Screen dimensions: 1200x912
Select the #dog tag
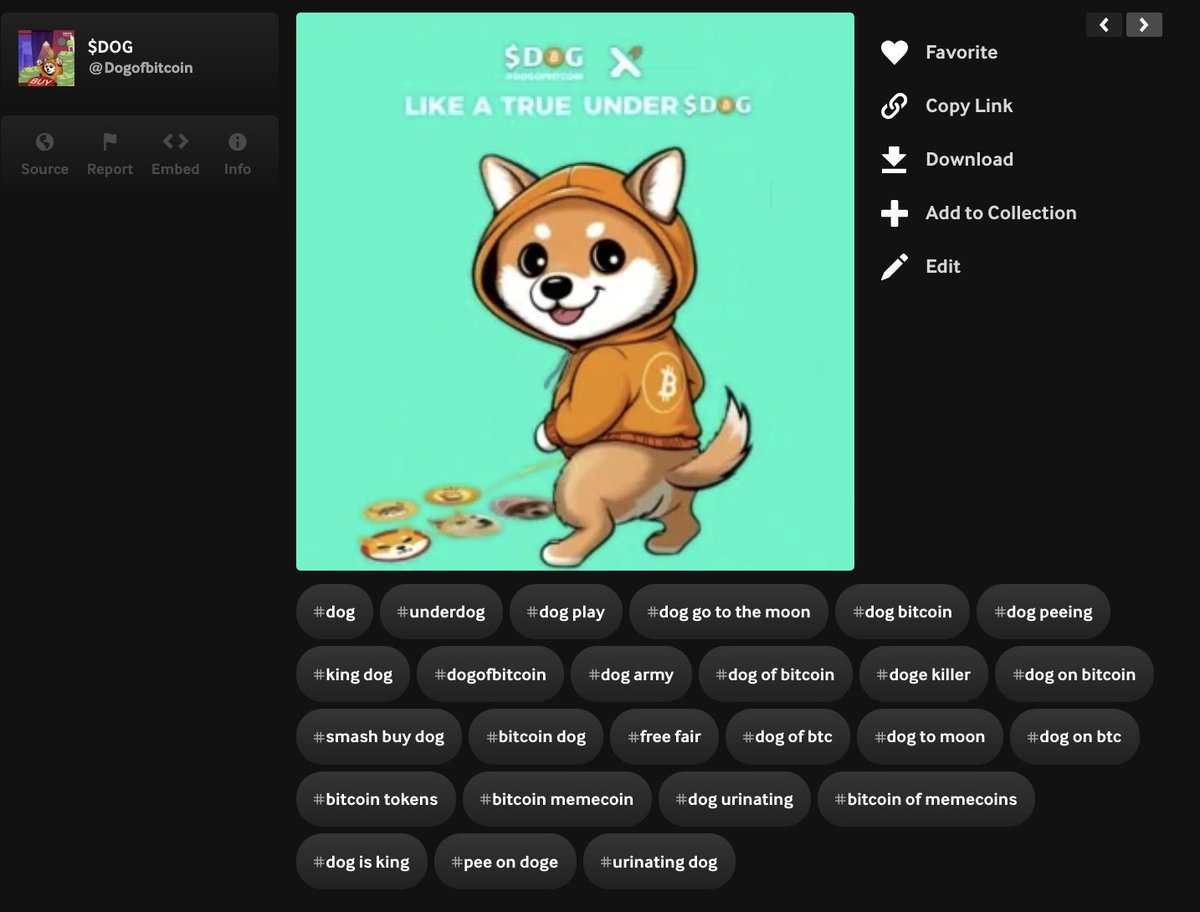(x=334, y=612)
